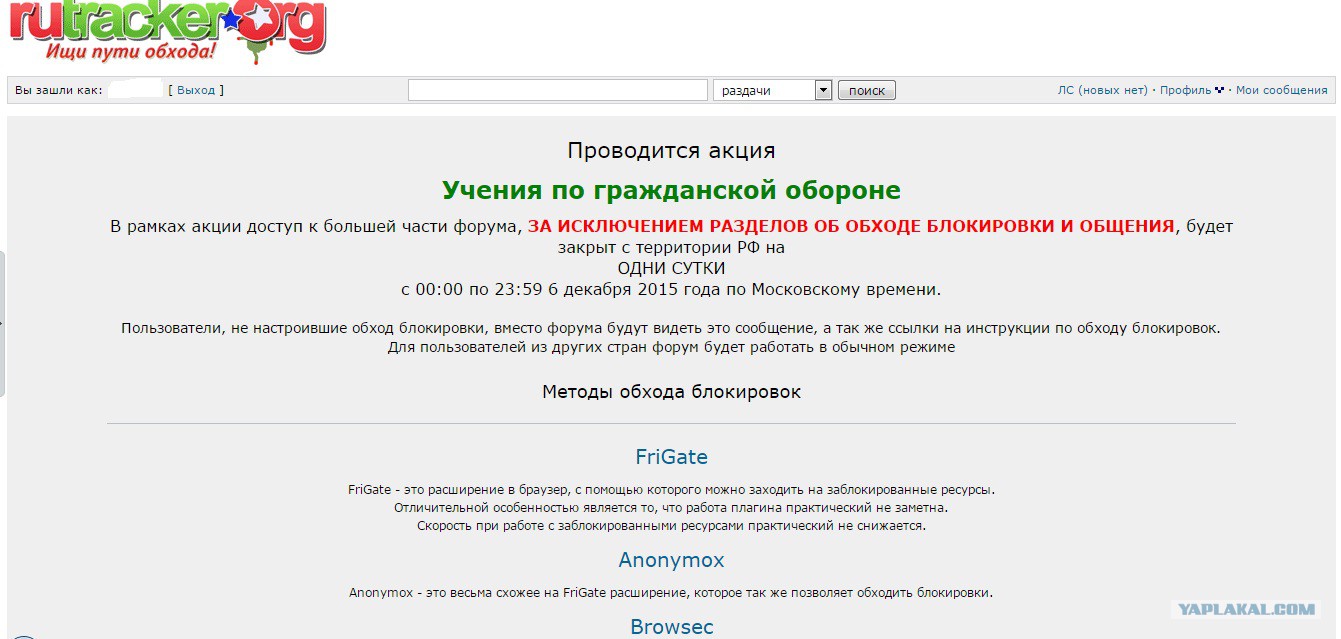Click the ОДНИ СУТКИ text
This screenshot has width=1341, height=639.
[x=672, y=268]
